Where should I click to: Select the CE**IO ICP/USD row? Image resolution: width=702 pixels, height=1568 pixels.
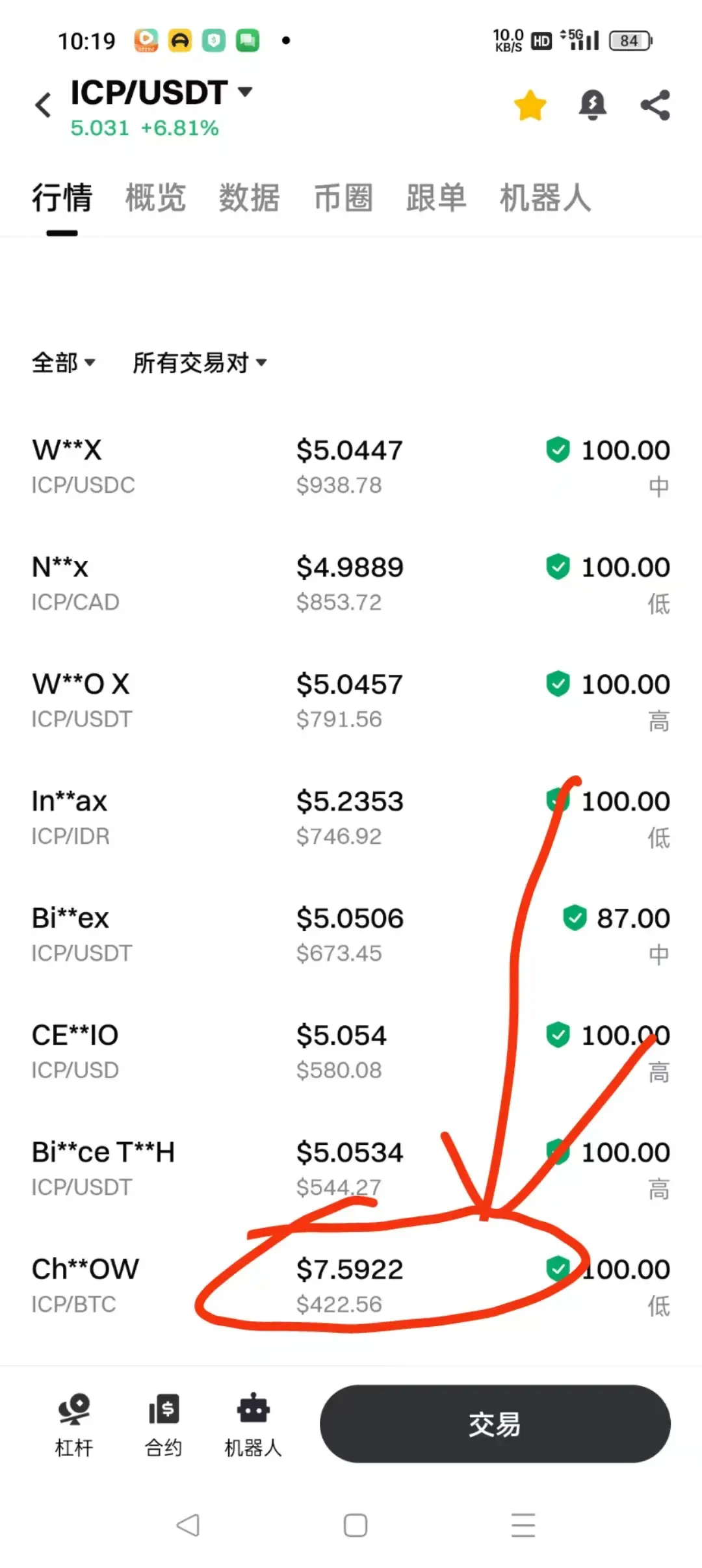click(x=351, y=1052)
